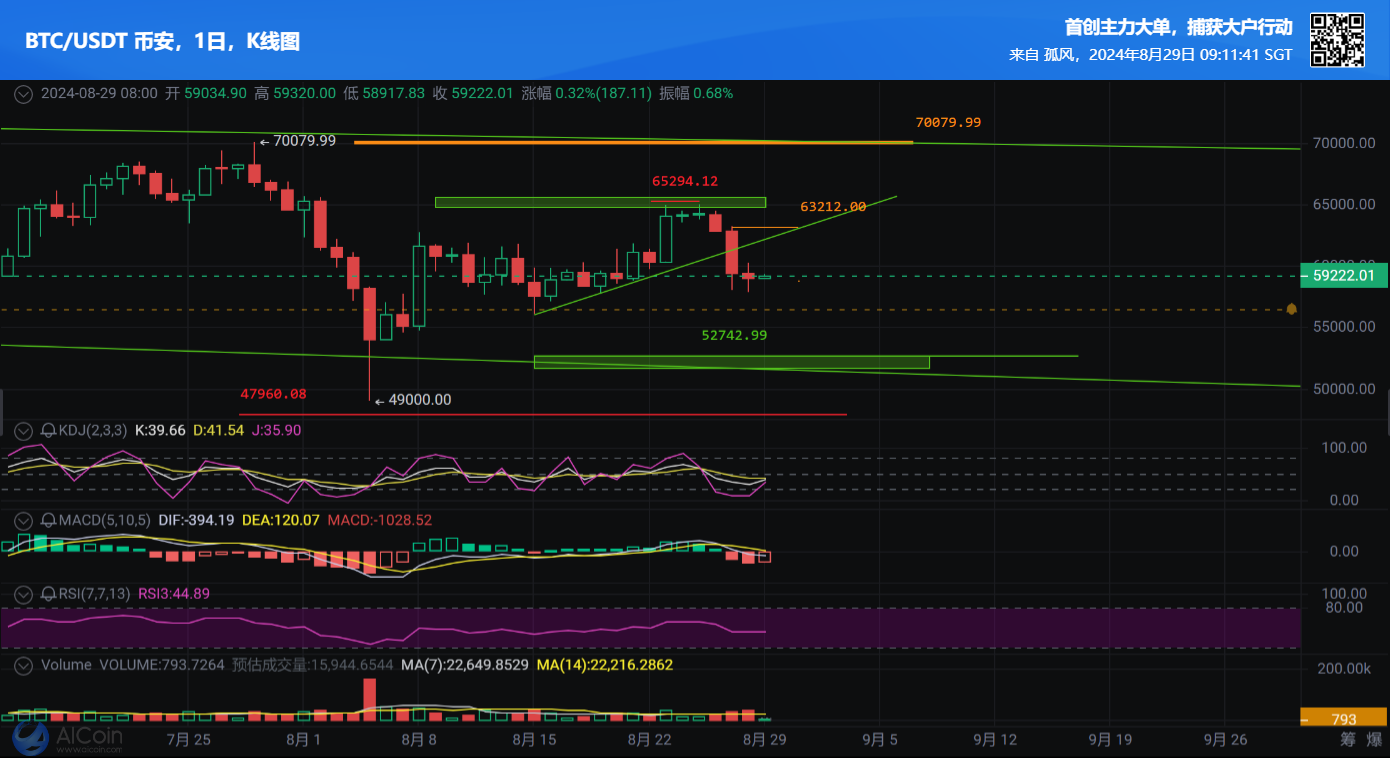The image size is (1390, 758).
Task: Click the 筹 chip distribution button
Action: click(1348, 740)
